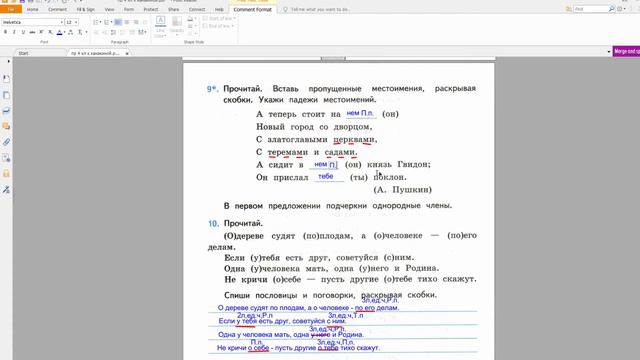Open the Layers panel in sidebar
The height and width of the screenshot is (360, 640).
(6, 111)
